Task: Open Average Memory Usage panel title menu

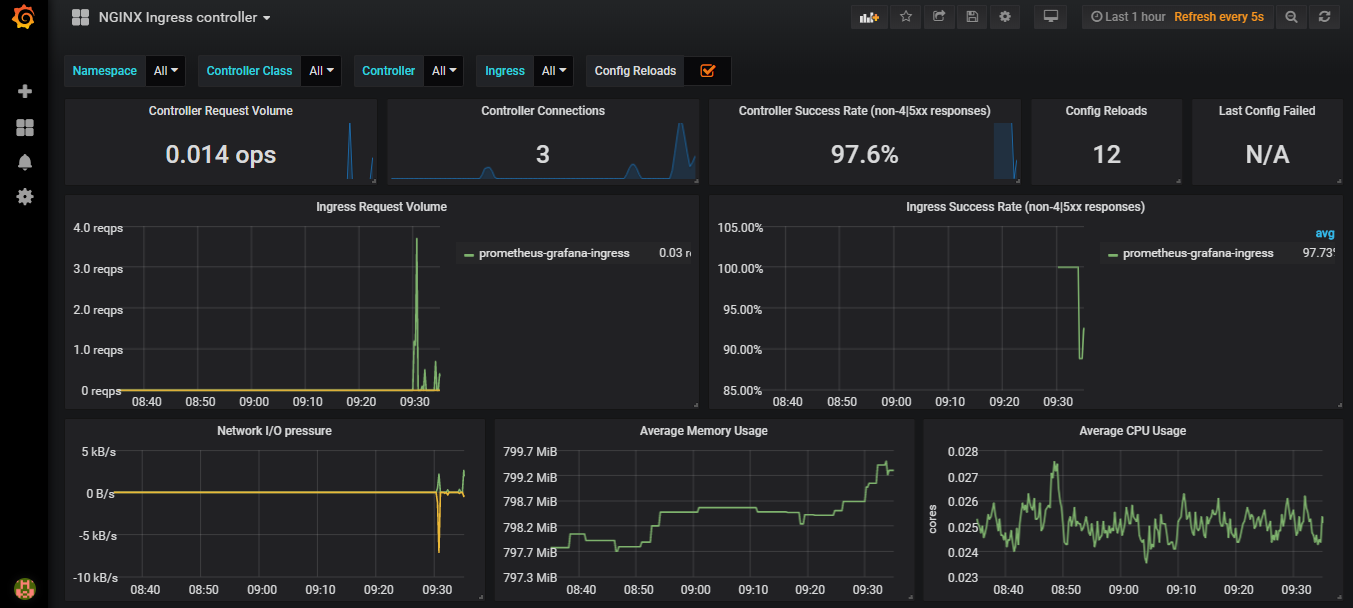Action: [x=704, y=431]
